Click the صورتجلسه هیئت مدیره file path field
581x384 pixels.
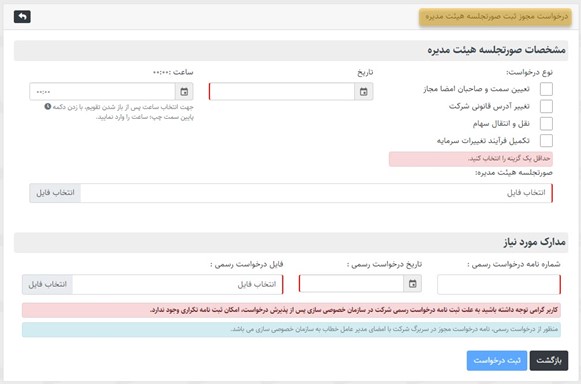(317, 193)
